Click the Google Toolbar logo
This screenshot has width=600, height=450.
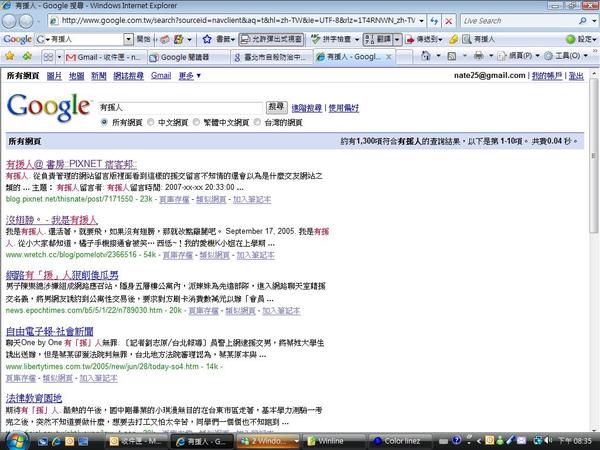tap(17, 39)
